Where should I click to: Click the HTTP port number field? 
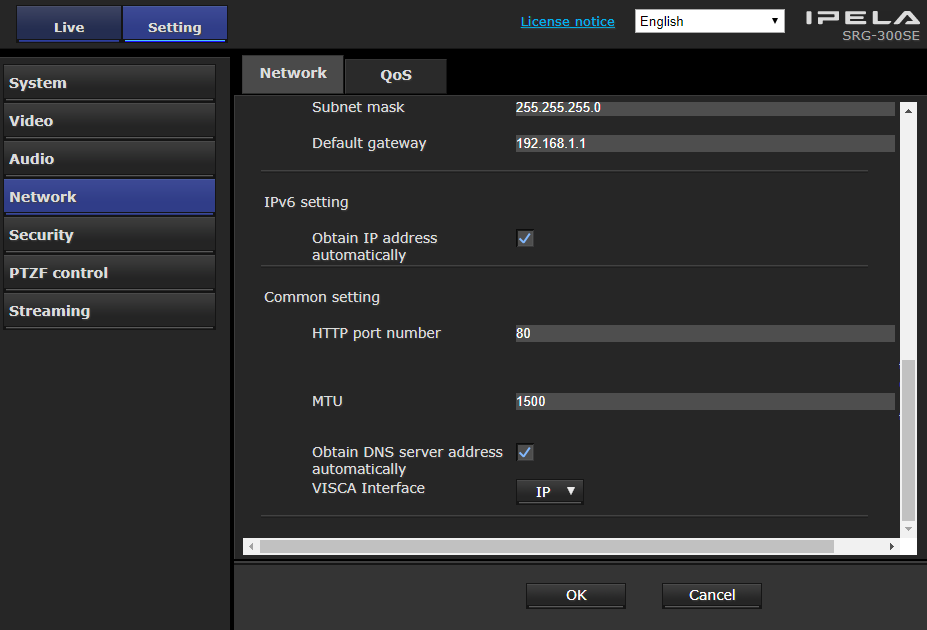[704, 334]
